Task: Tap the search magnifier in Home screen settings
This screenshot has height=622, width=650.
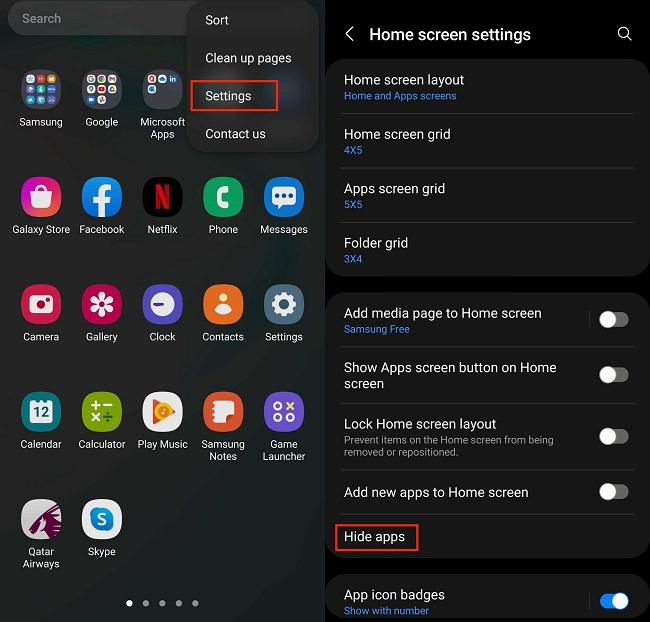Action: click(624, 34)
